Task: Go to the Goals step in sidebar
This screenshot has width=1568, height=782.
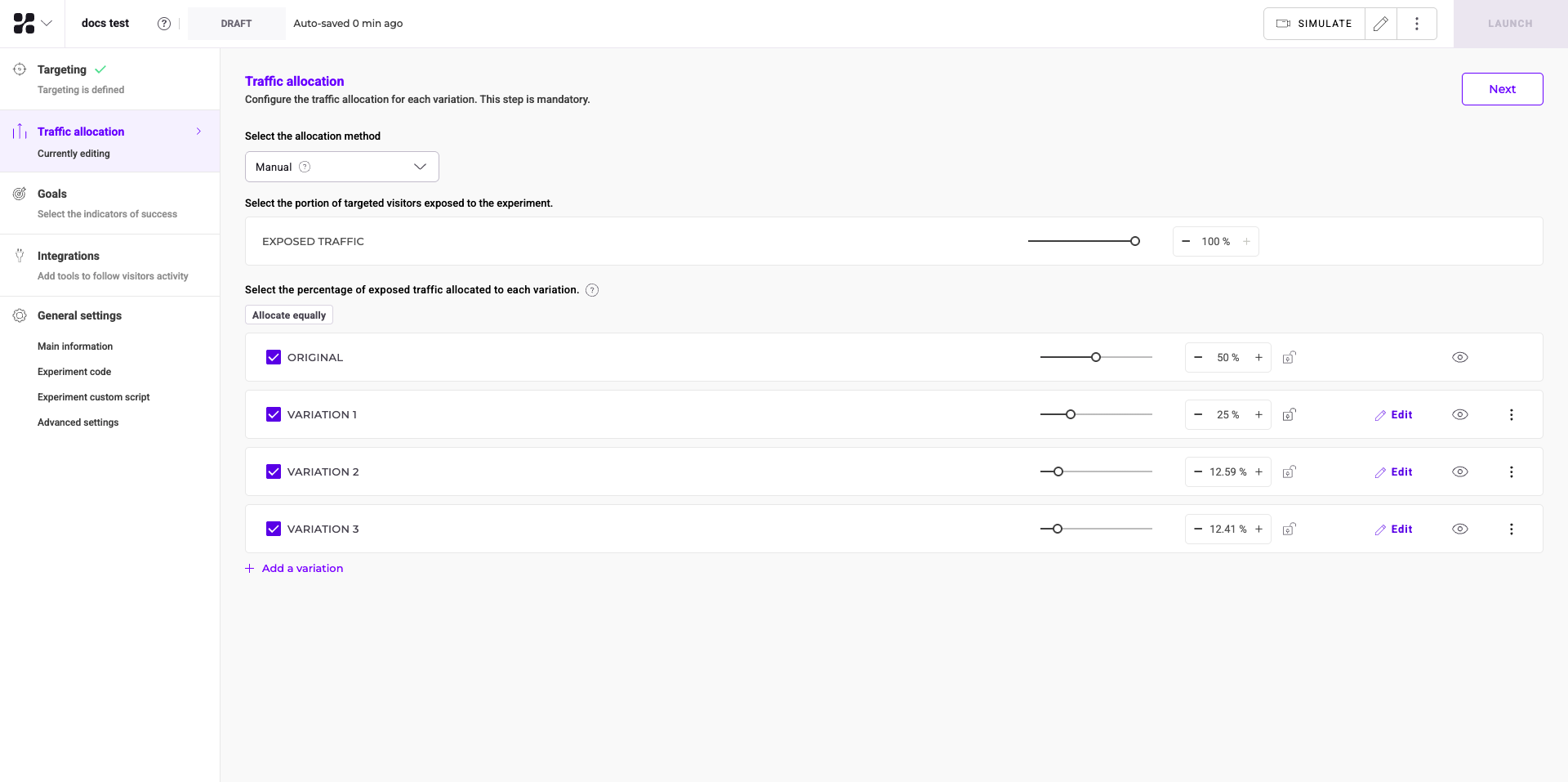Action: 52,194
